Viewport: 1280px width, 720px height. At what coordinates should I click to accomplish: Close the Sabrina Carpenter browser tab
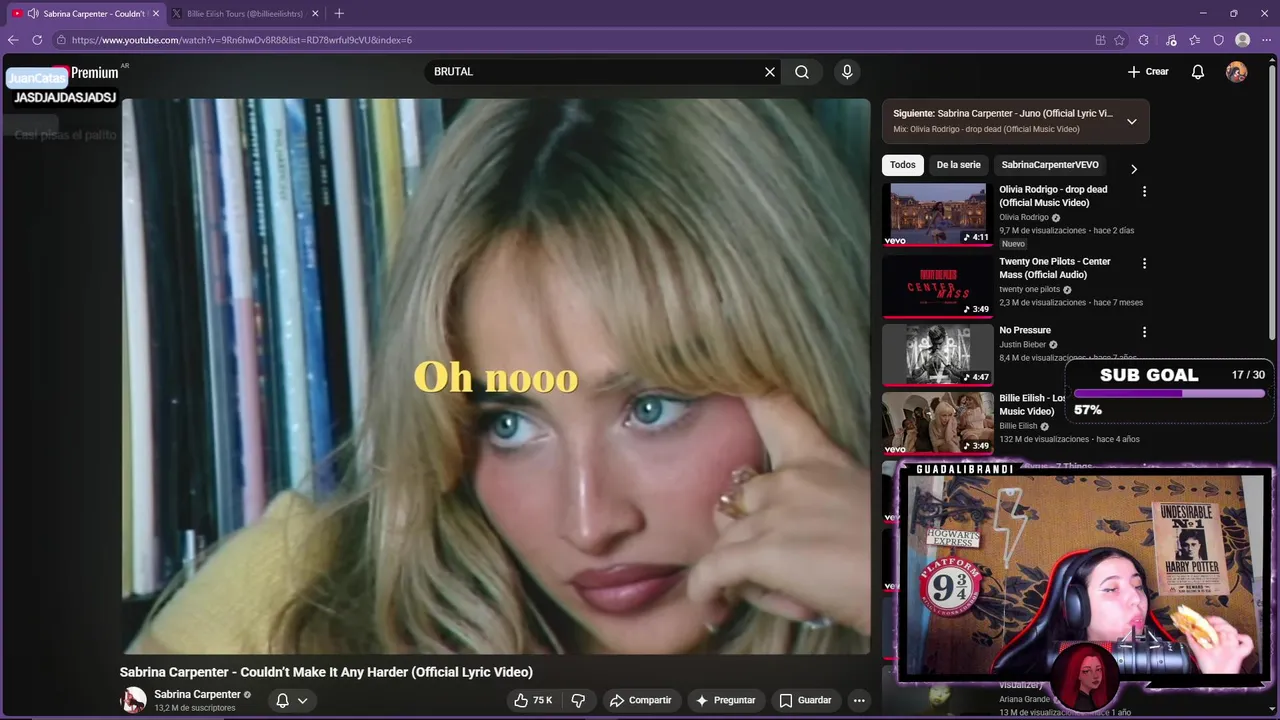click(x=156, y=13)
